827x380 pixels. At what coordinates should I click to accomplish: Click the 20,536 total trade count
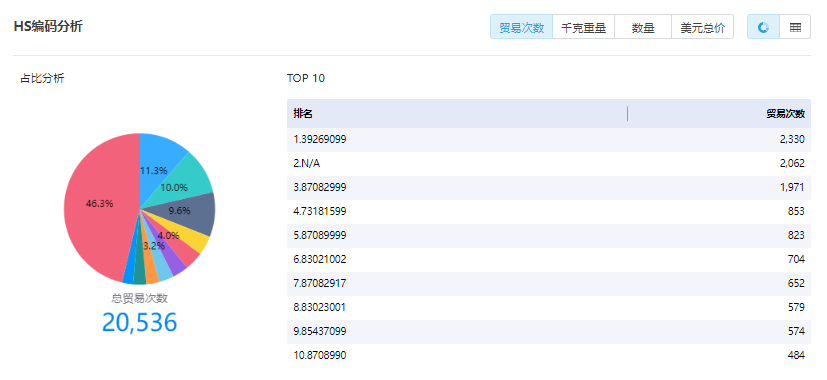[140, 322]
